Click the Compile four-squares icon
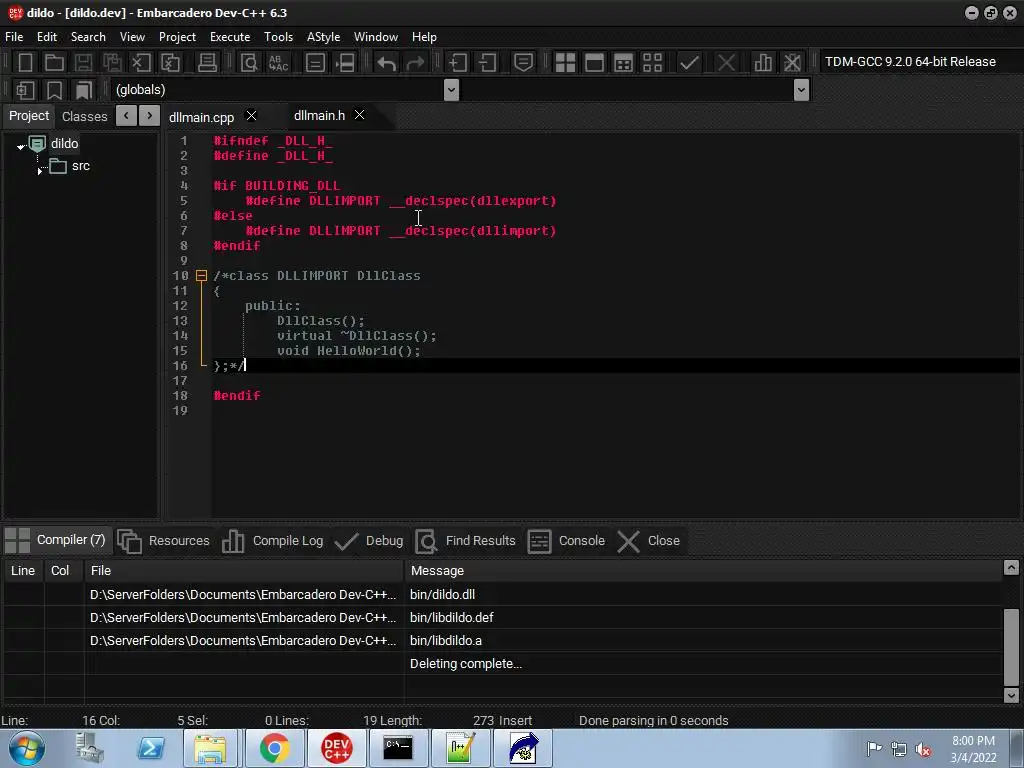1024x768 pixels. [565, 63]
